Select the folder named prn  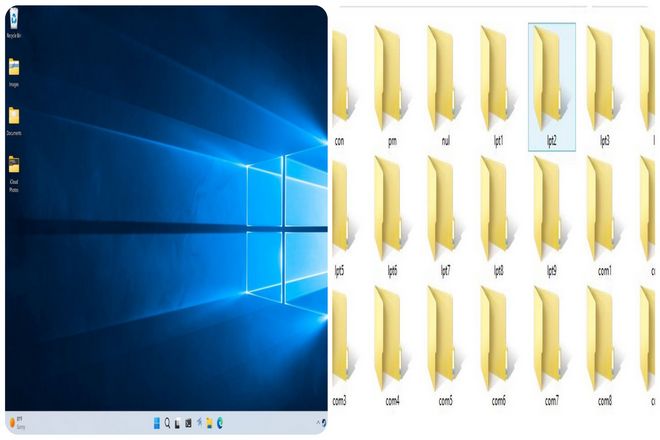click(392, 86)
